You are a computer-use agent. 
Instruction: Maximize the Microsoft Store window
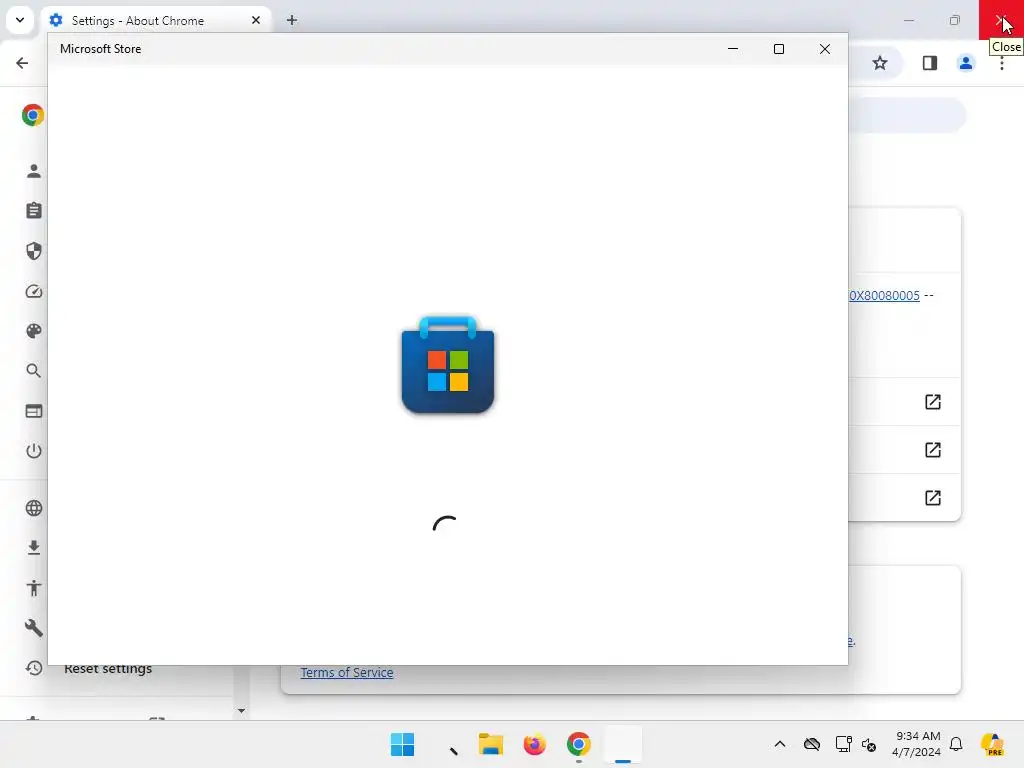point(778,49)
